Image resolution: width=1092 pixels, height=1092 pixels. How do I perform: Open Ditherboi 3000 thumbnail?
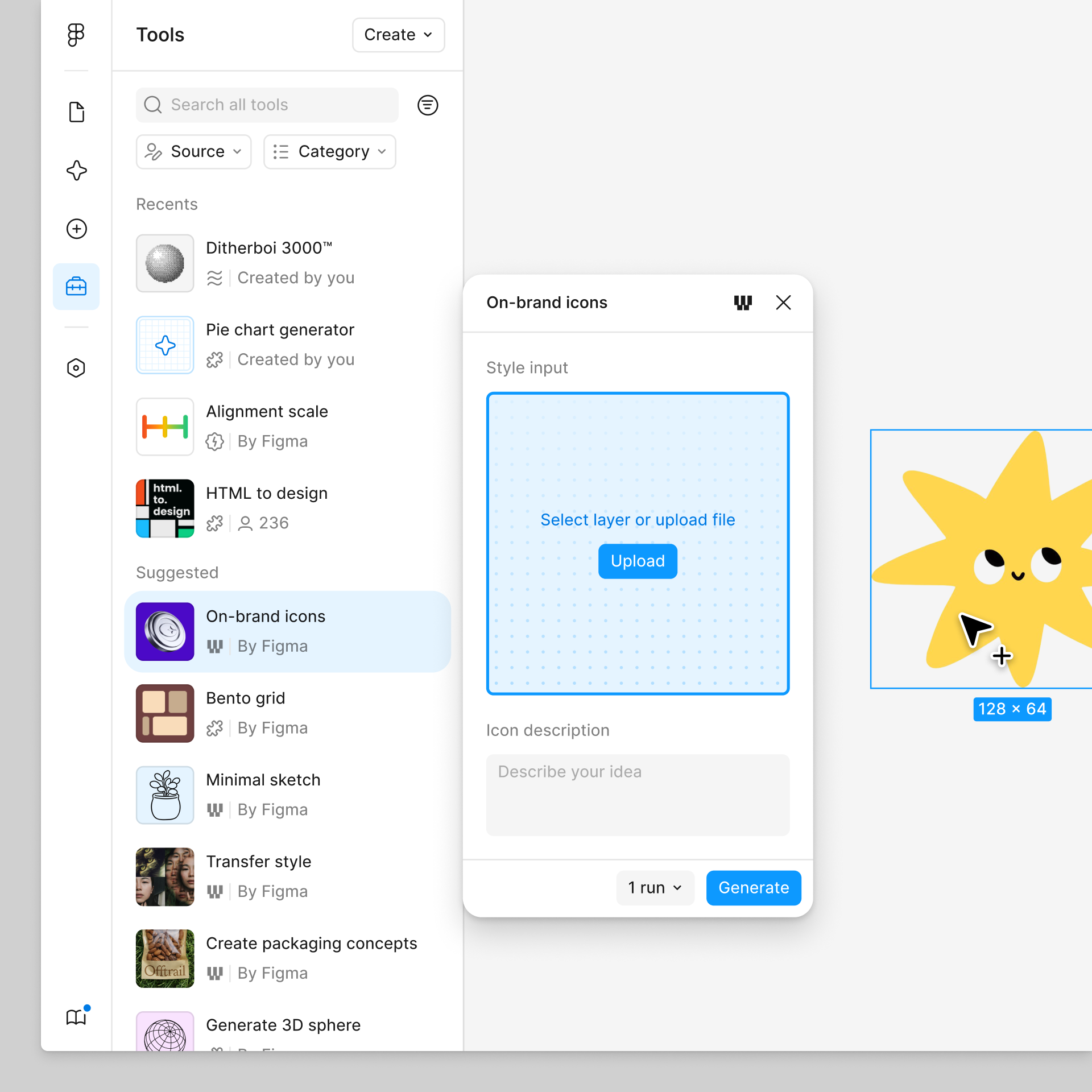165,263
